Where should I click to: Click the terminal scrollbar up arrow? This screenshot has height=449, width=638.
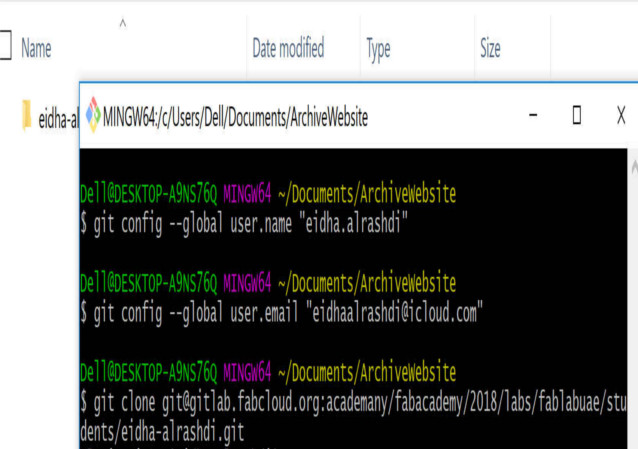click(x=634, y=167)
